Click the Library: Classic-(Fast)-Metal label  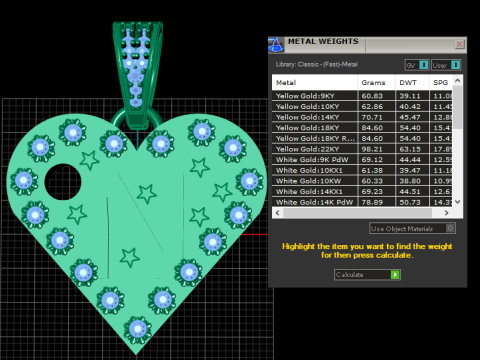point(317,64)
